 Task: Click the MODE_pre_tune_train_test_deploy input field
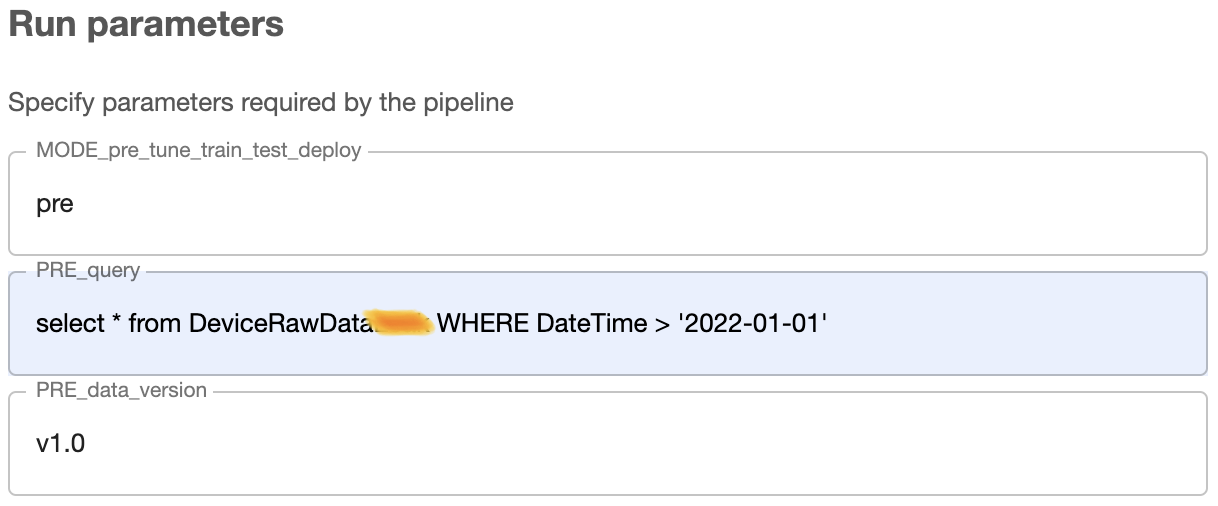click(x=608, y=204)
